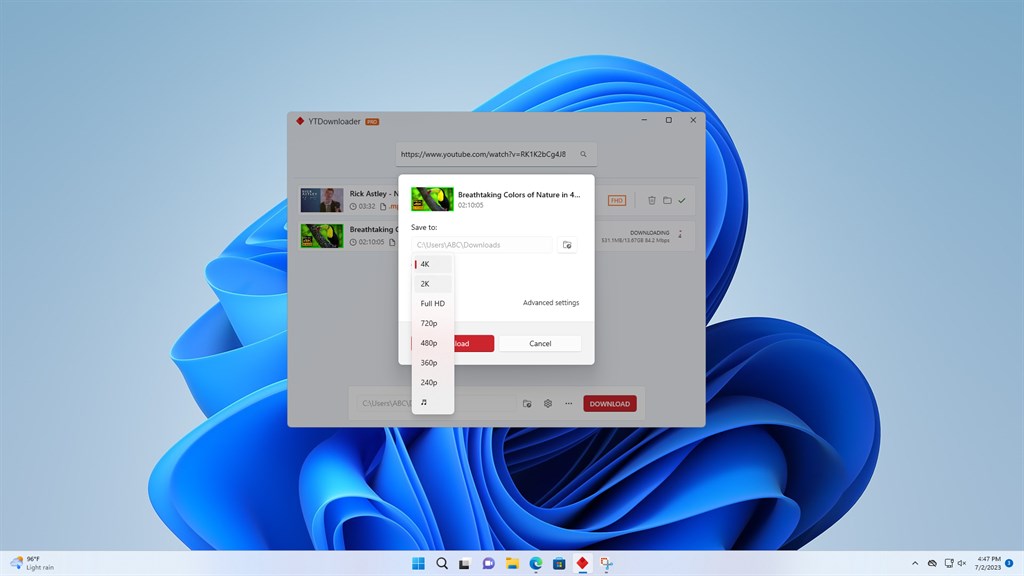Delete the Rick Astley download

tap(651, 200)
